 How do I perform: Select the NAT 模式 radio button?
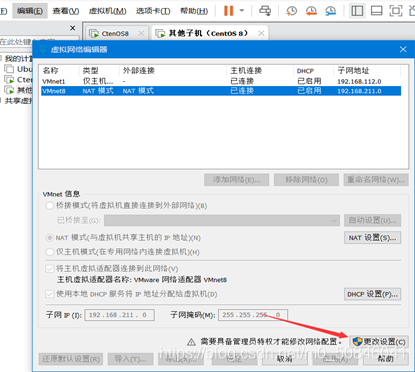pyautogui.click(x=50, y=238)
